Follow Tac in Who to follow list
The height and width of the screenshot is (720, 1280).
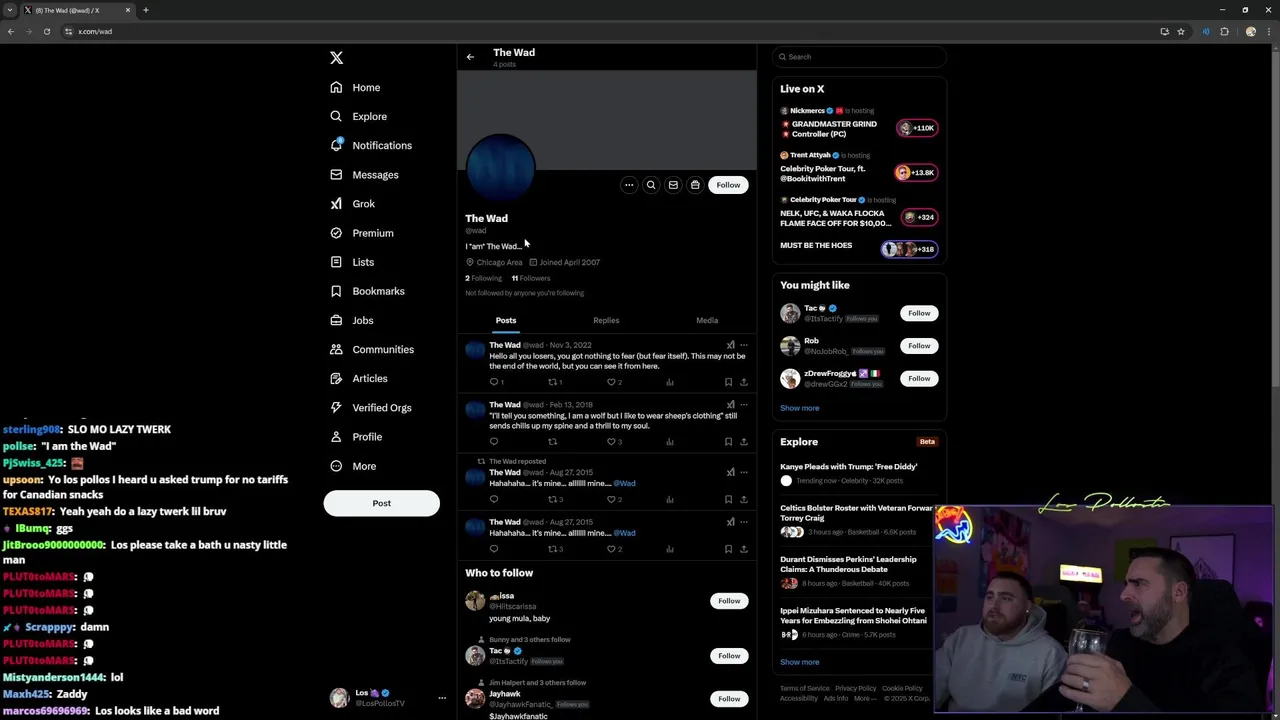point(729,655)
